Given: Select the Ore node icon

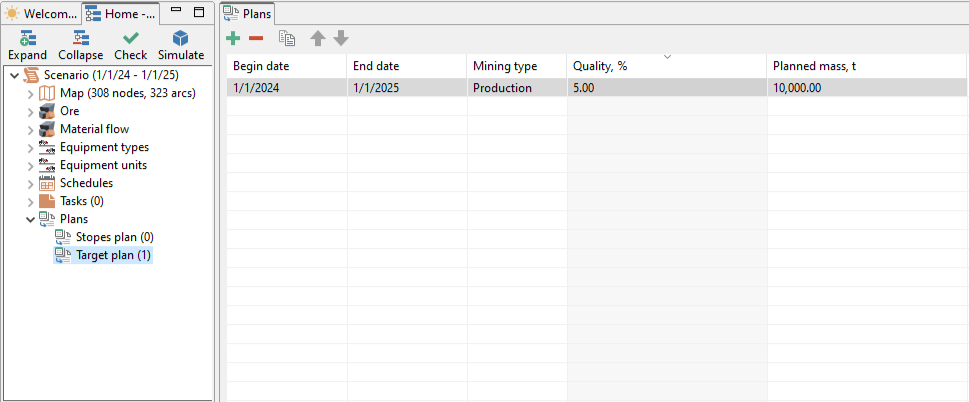Looking at the screenshot, I should [x=47, y=111].
